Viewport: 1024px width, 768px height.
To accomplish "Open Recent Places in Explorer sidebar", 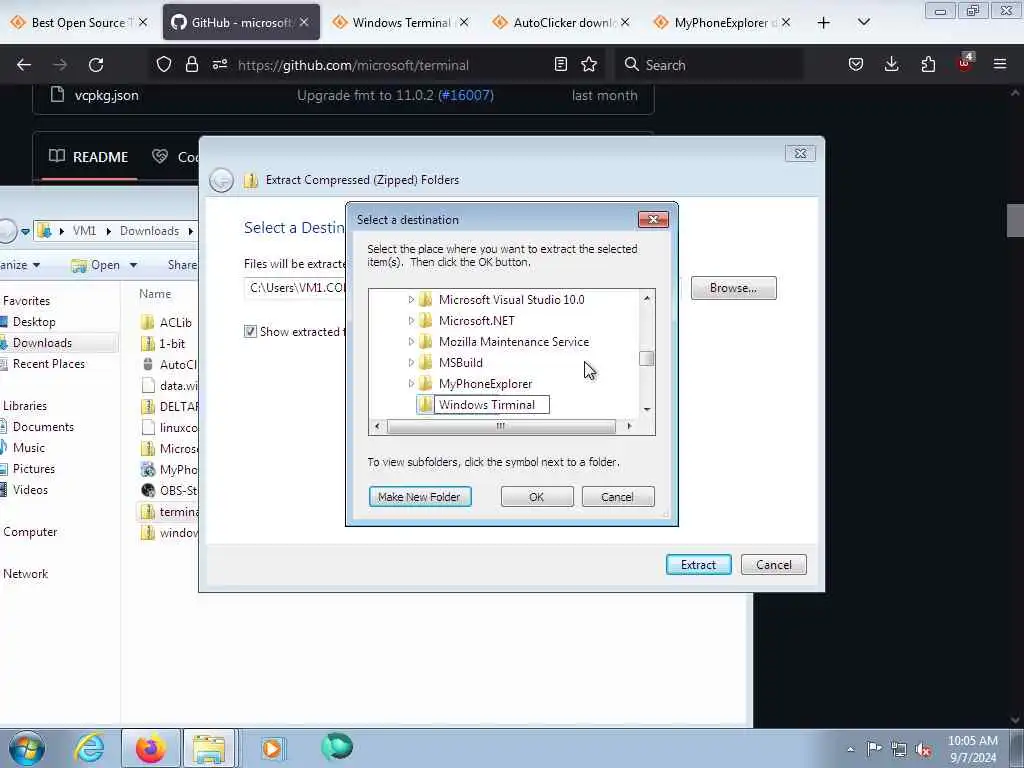I will coord(49,364).
